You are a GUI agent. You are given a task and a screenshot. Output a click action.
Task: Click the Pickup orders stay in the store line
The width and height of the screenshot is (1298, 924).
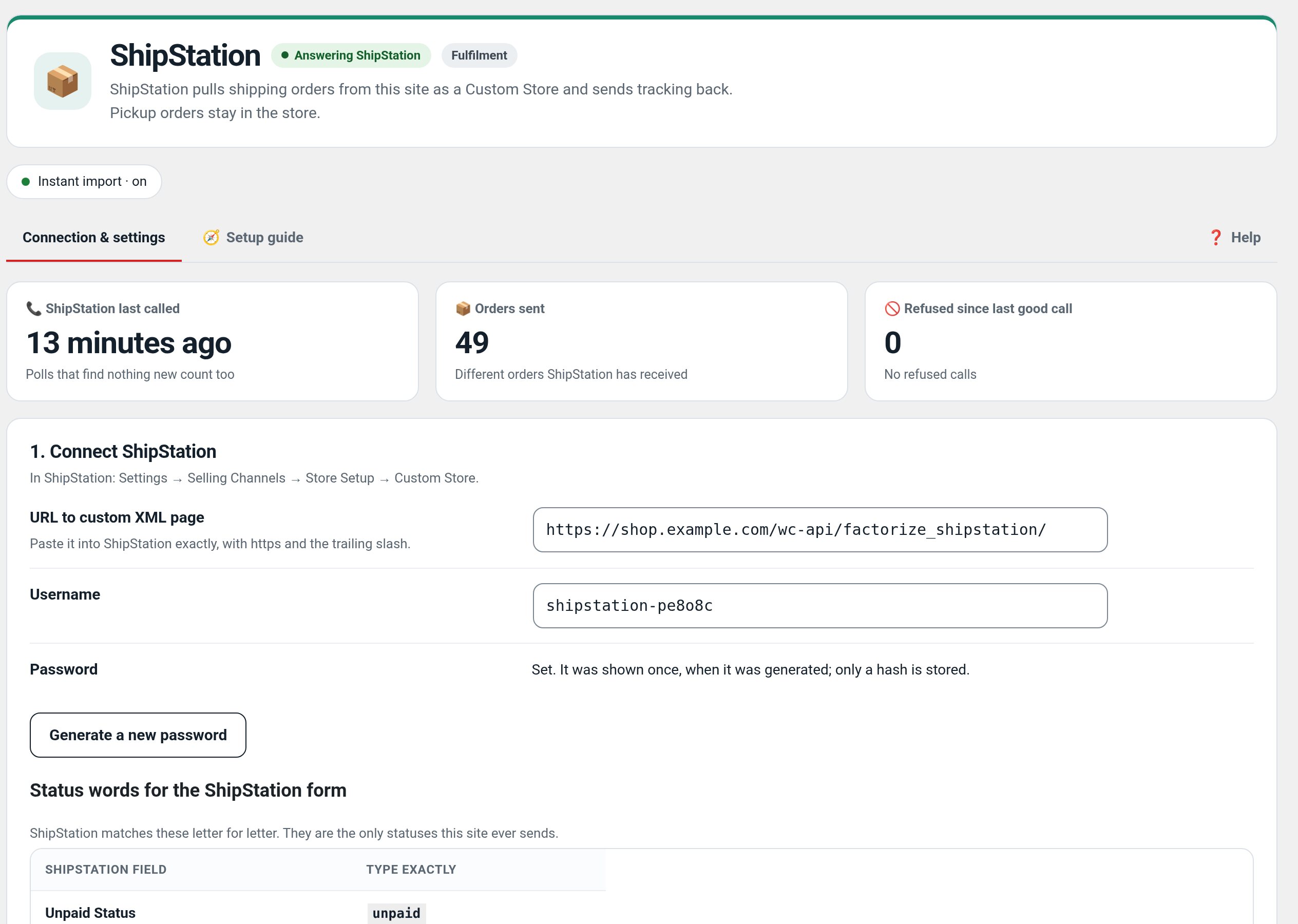click(215, 113)
